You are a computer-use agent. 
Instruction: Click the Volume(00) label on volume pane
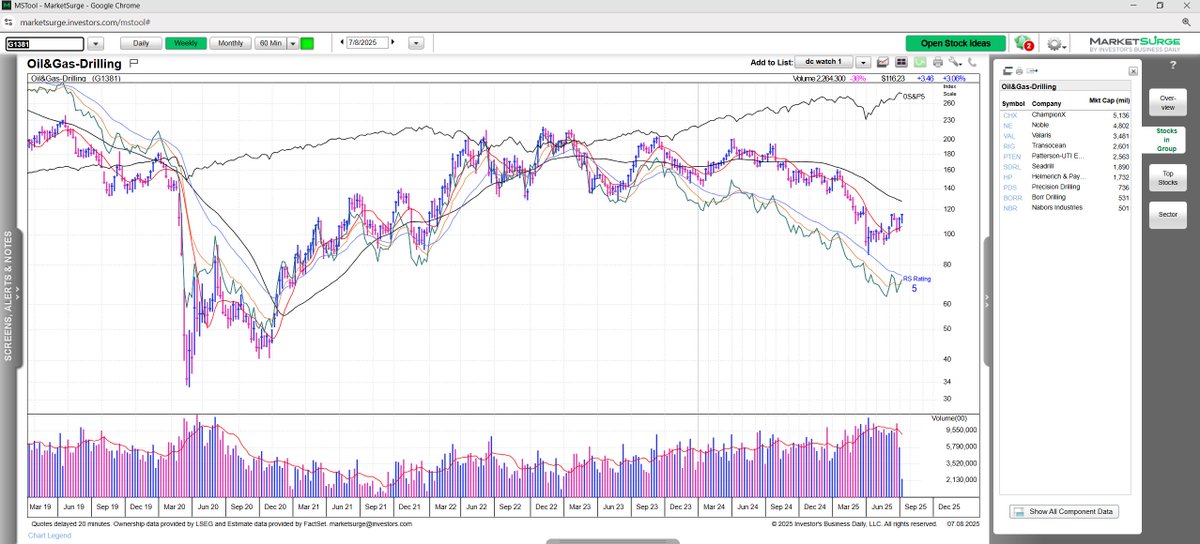point(949,418)
